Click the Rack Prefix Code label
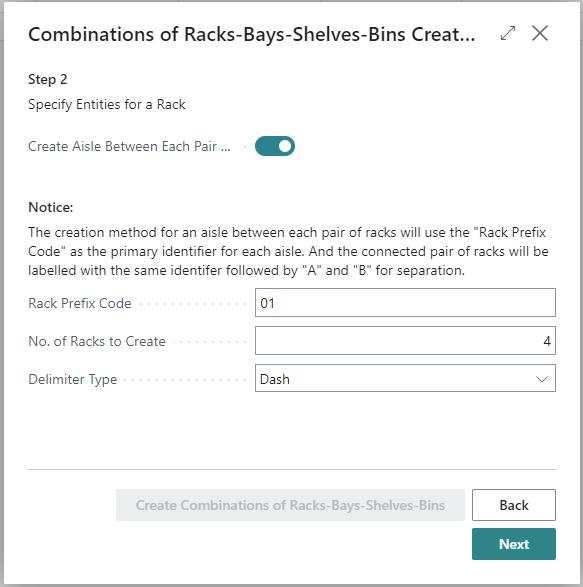The width and height of the screenshot is (583, 587). [80, 303]
